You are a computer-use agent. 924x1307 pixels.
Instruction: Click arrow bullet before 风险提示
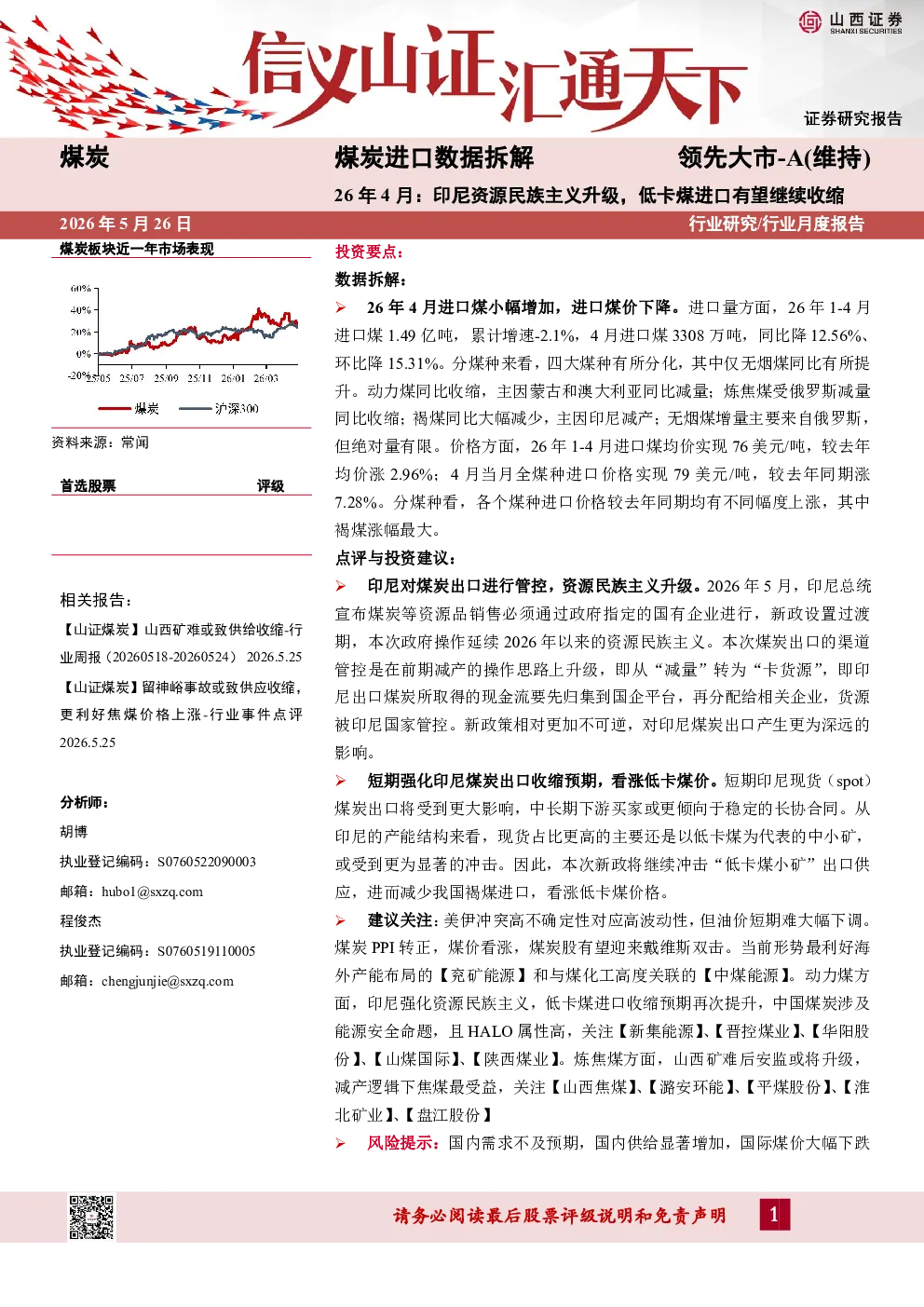pyautogui.click(x=341, y=1143)
